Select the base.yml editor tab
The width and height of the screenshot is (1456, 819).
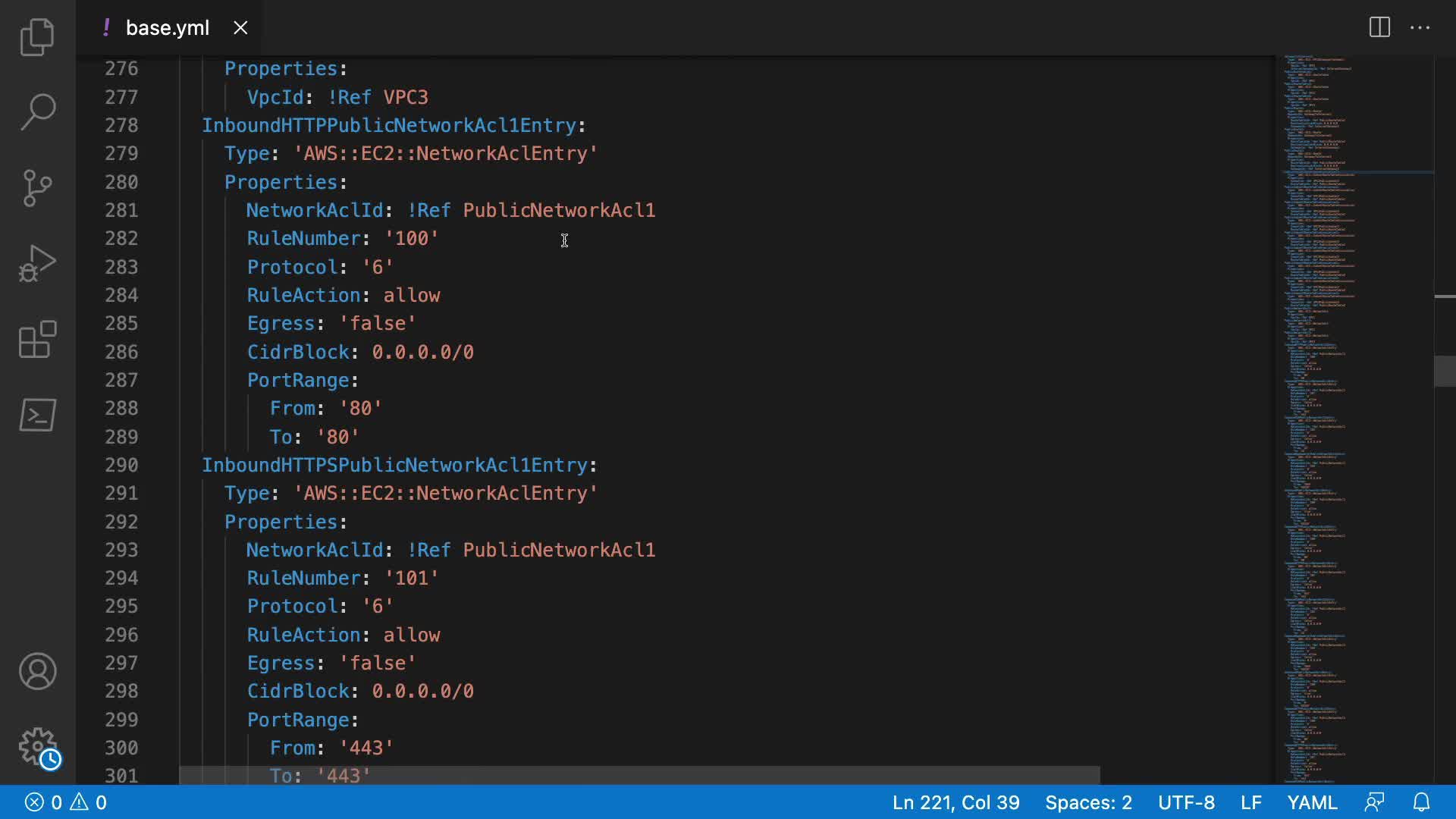(x=167, y=28)
